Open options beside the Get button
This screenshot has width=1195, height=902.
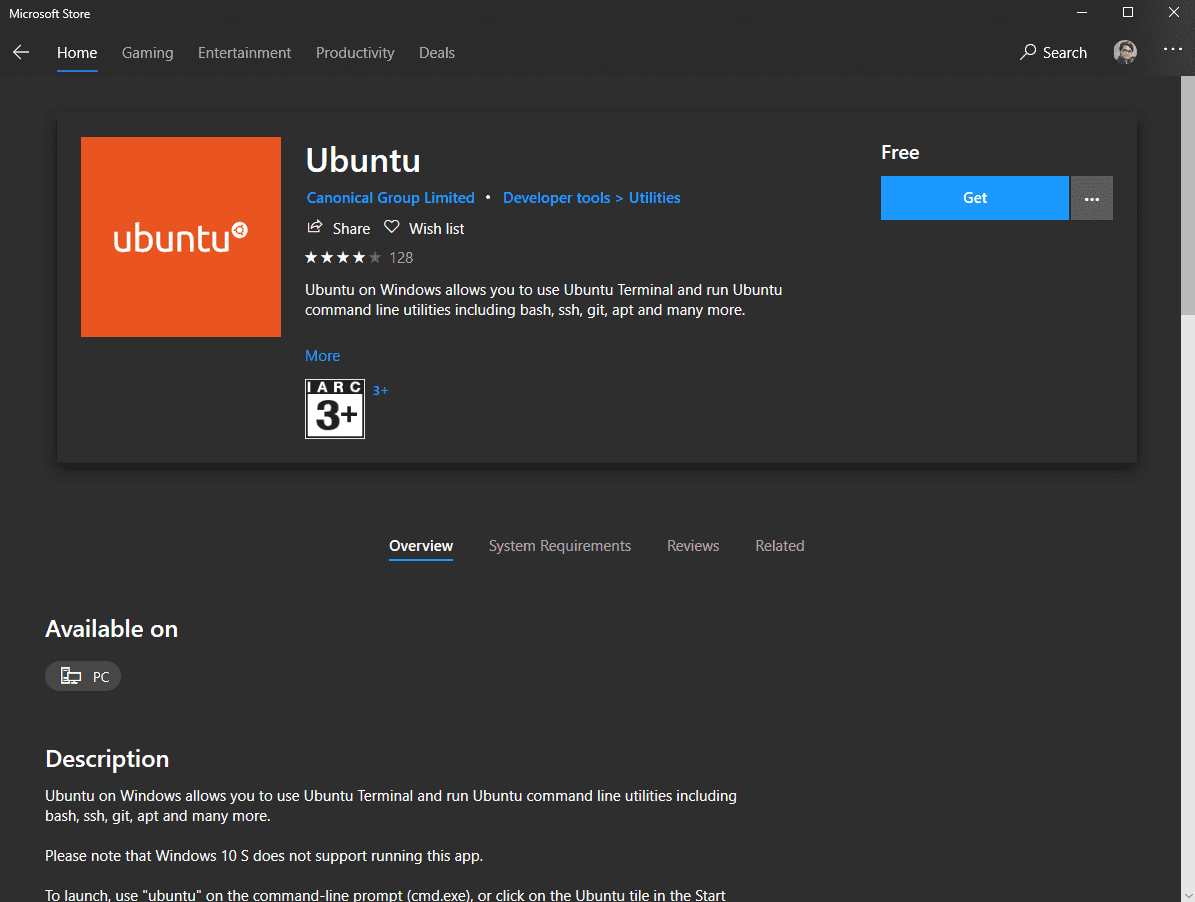click(x=1091, y=198)
